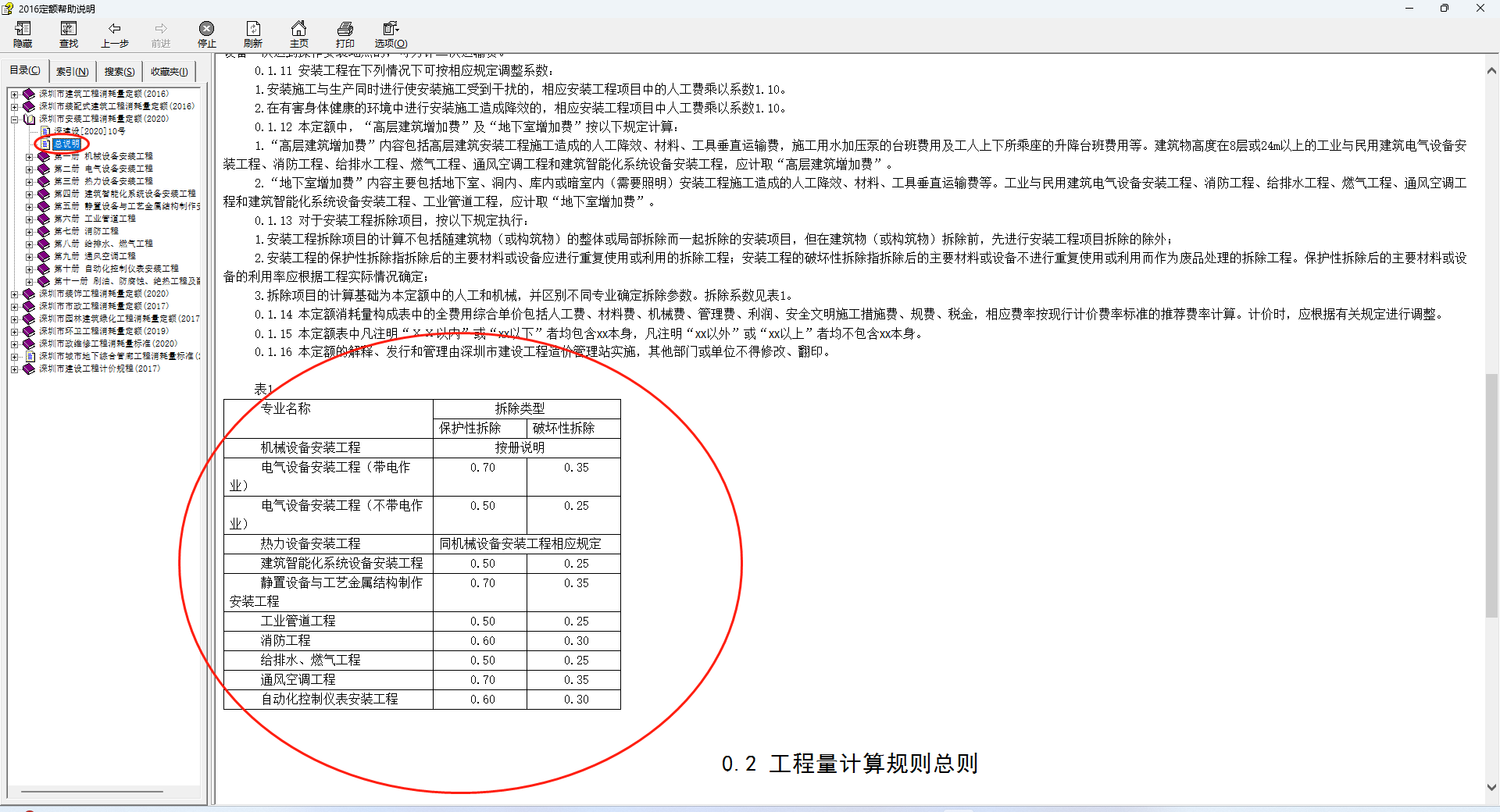Click the page icon beside 深建设[2020]10号

coord(45,131)
